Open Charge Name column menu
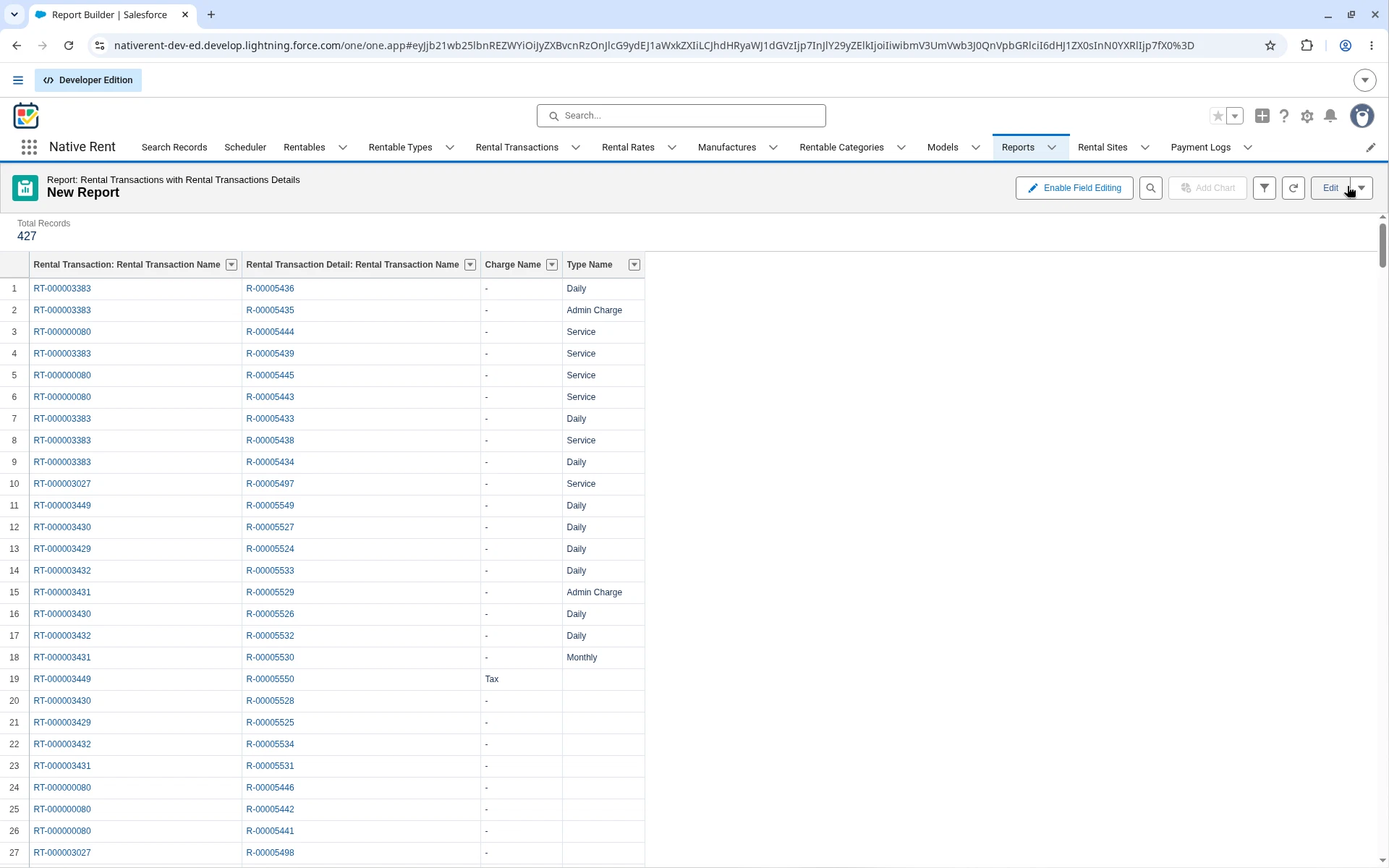The image size is (1389, 868). pyautogui.click(x=552, y=265)
